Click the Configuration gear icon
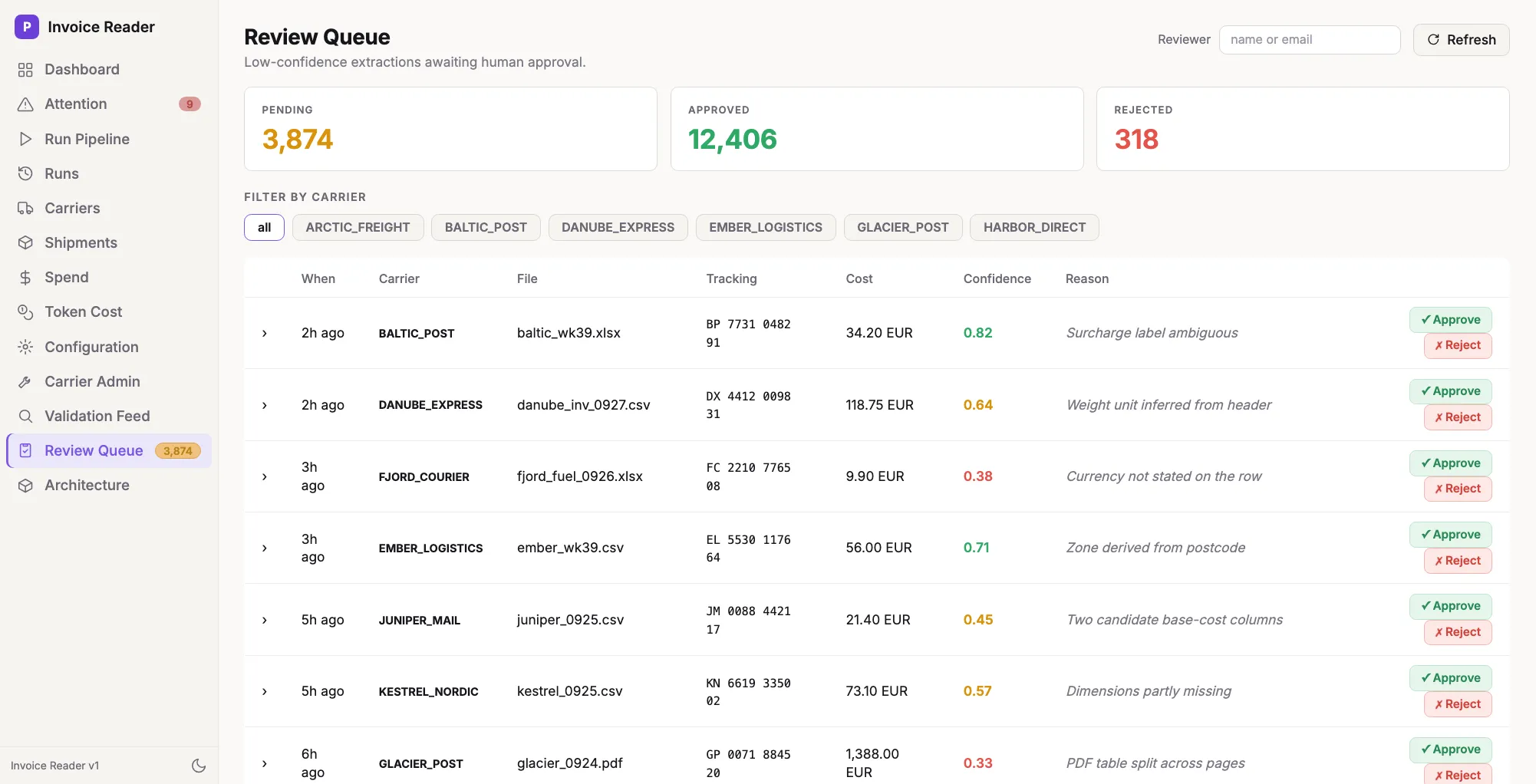 (25, 347)
